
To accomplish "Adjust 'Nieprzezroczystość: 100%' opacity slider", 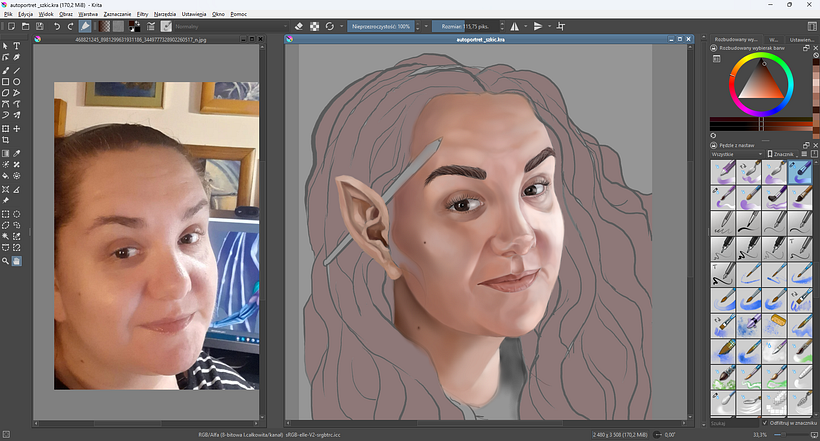I will [381, 26].
